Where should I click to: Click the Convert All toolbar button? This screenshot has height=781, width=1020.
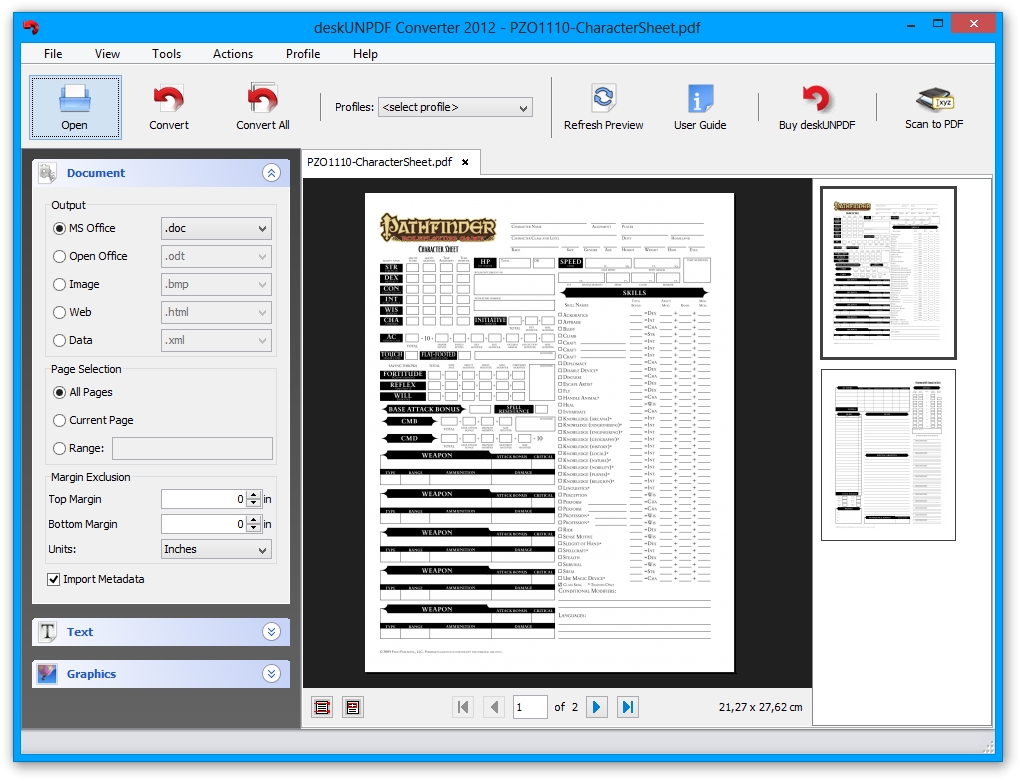[x=262, y=107]
